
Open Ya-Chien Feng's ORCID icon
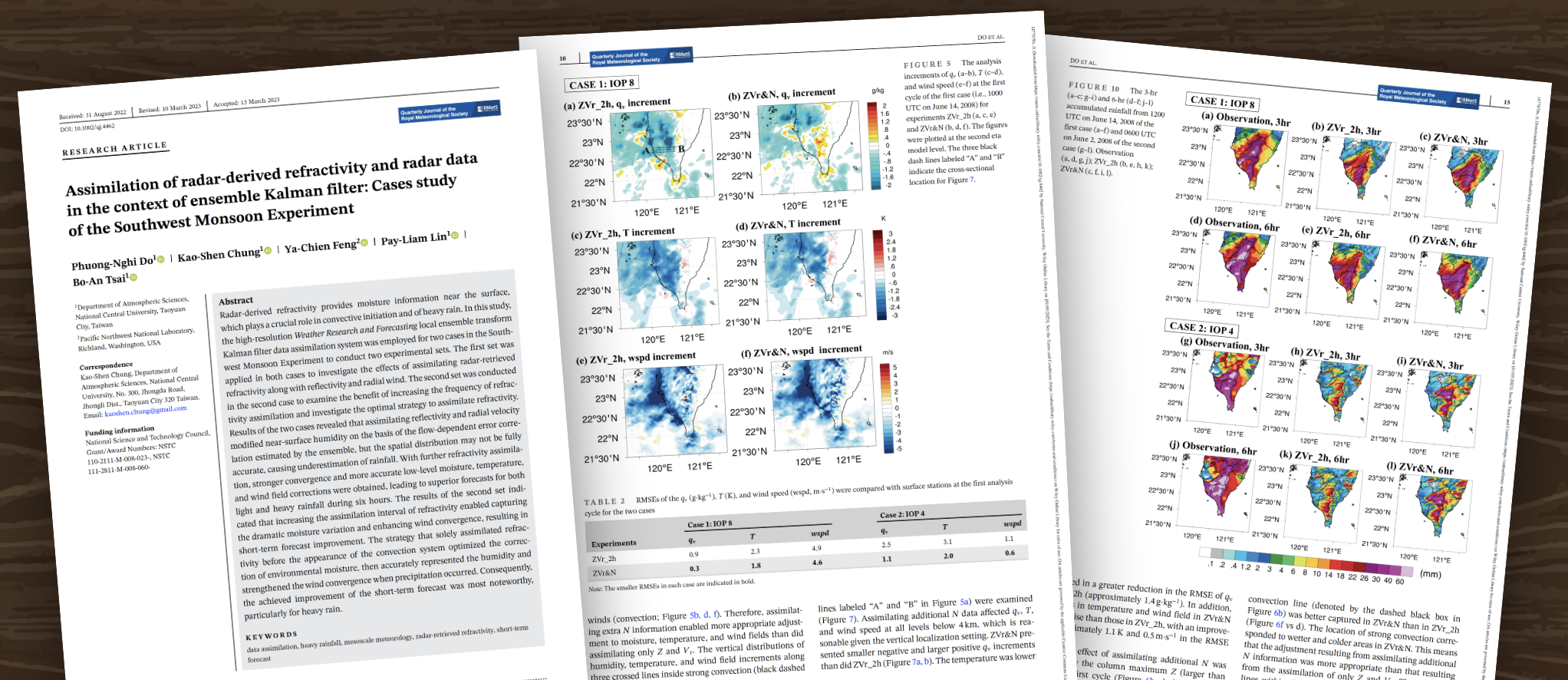tap(364, 242)
